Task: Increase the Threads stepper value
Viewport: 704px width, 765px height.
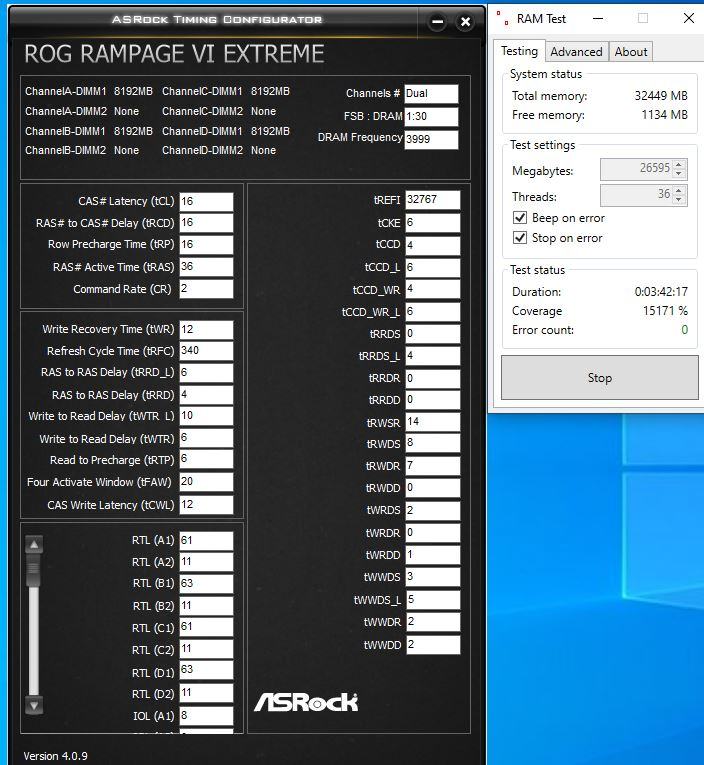Action: 679,190
